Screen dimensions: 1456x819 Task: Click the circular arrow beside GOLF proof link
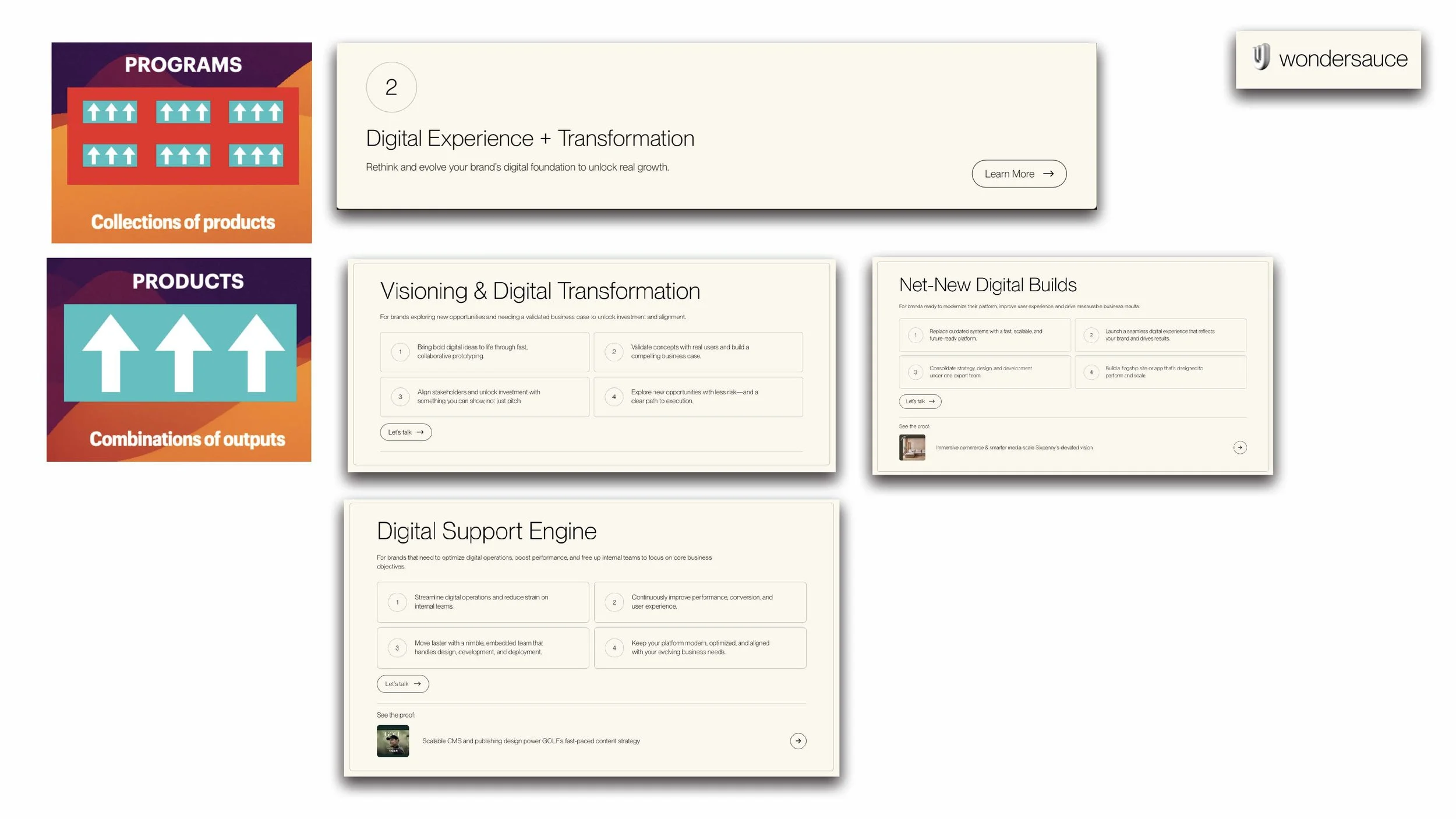click(x=798, y=741)
